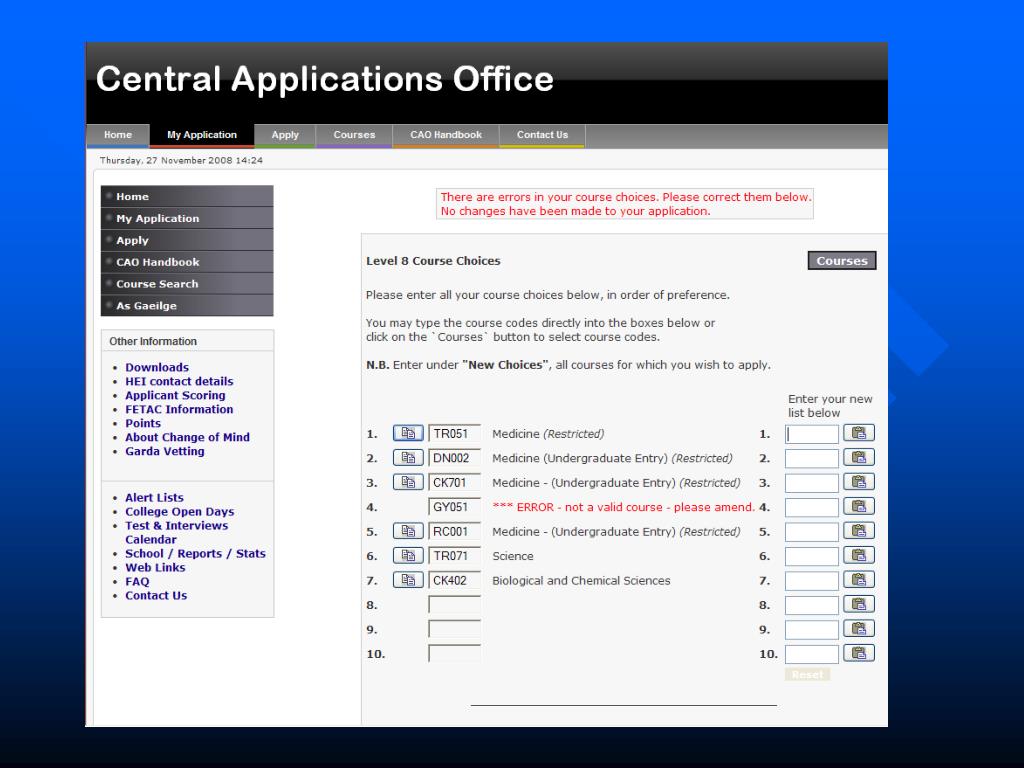Select CAO Handbook in sidebar menu
Viewport: 1024px width, 768px height.
tap(187, 262)
